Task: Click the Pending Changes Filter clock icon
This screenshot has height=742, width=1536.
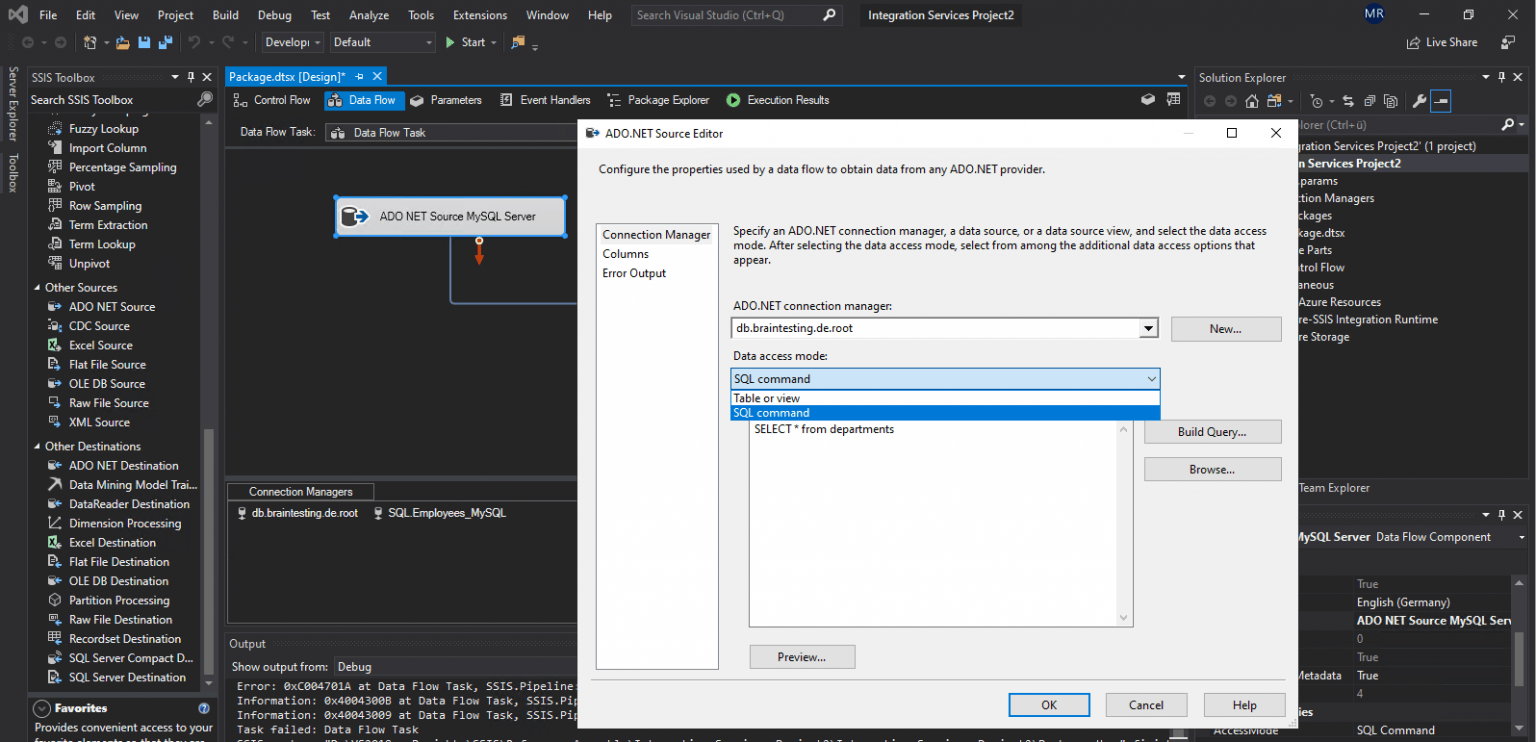Action: coord(1316,101)
